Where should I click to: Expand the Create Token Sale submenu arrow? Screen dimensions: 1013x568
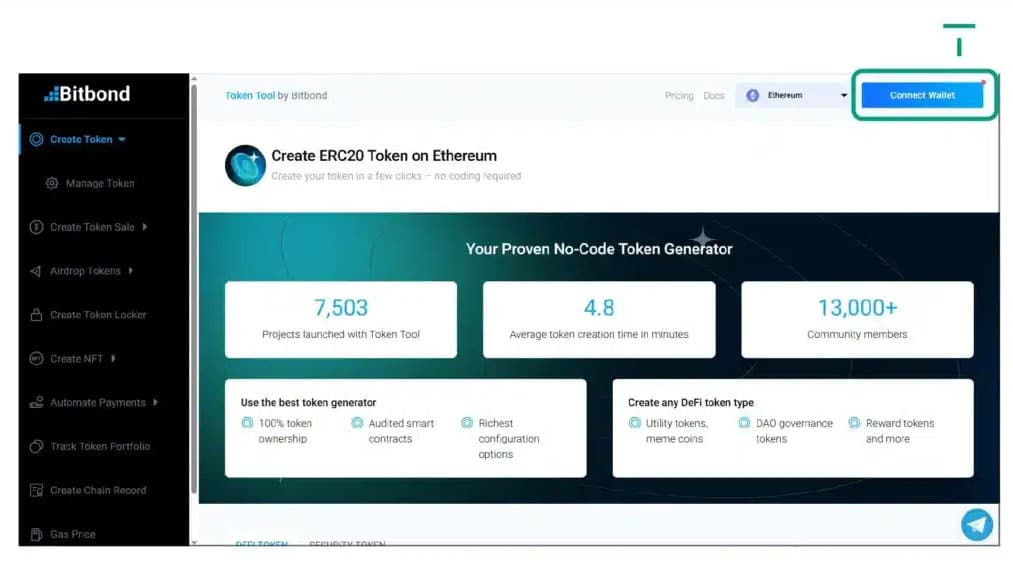145,227
